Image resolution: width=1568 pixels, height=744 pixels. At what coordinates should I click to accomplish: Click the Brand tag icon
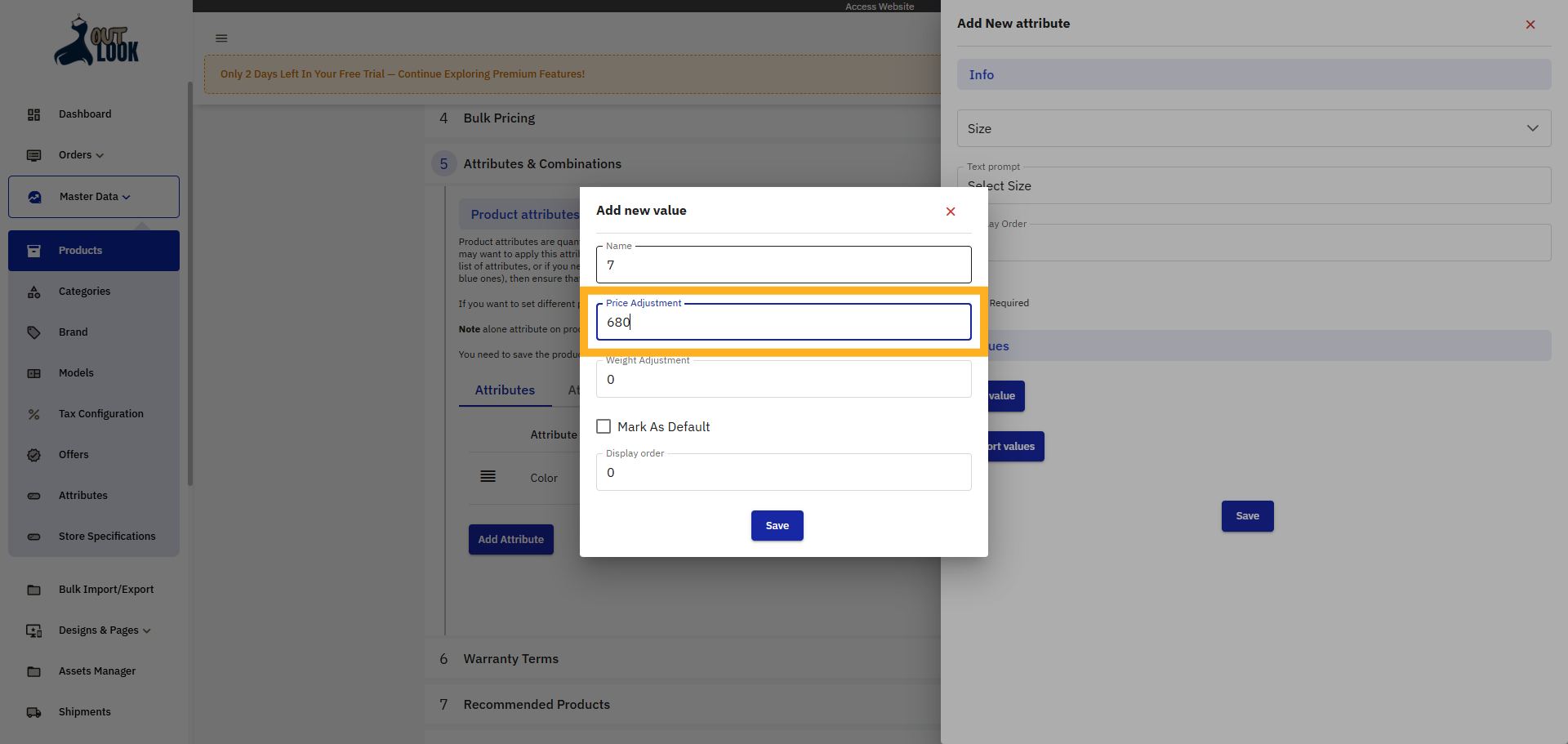(33, 332)
